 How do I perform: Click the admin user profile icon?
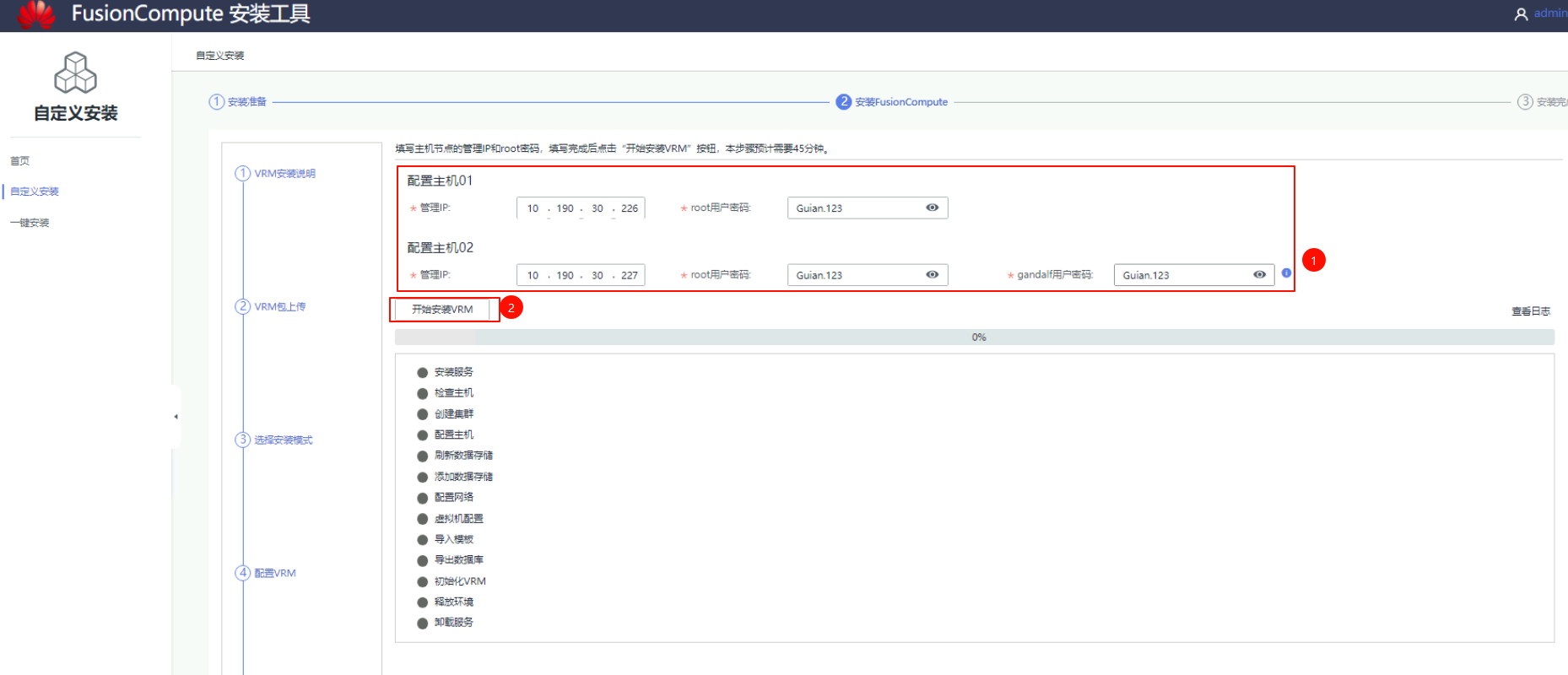[x=1521, y=14]
